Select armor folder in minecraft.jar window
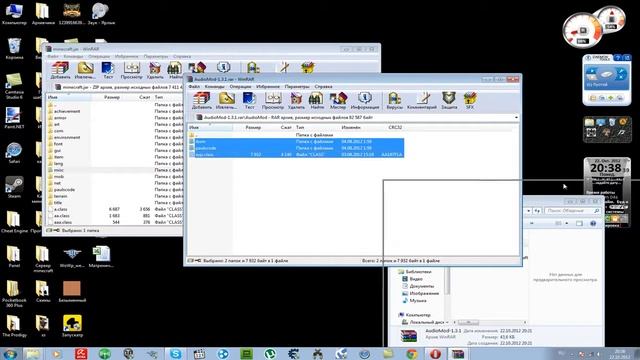This screenshot has width=640, height=360. [60, 118]
